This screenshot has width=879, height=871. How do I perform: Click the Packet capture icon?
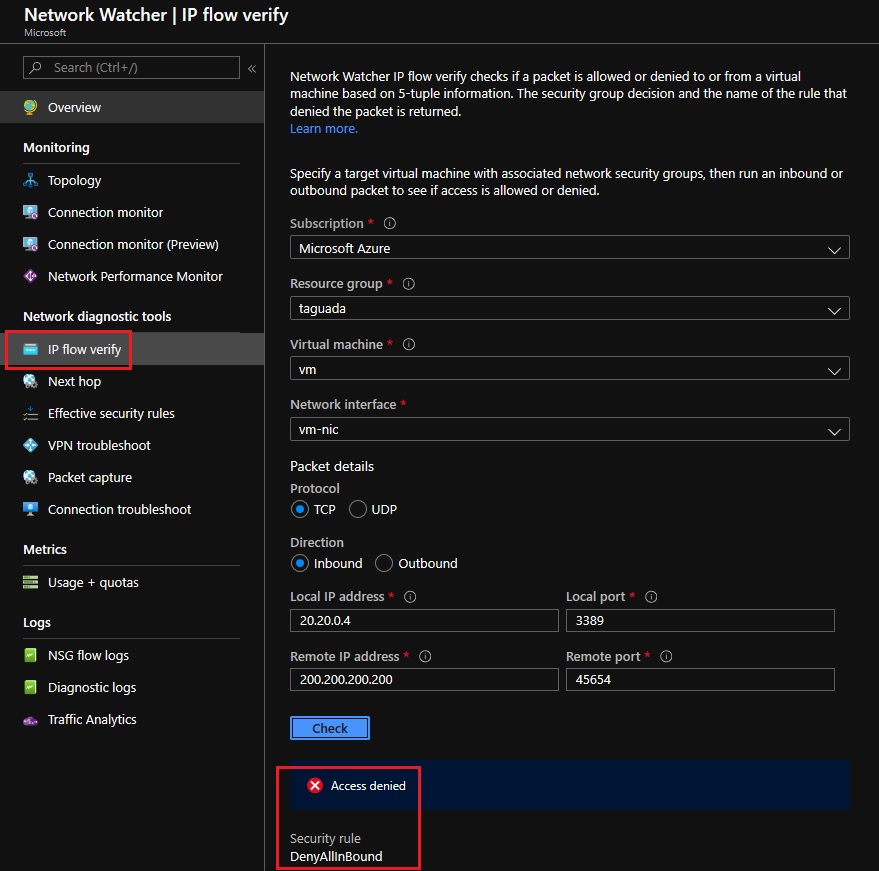tap(30, 478)
